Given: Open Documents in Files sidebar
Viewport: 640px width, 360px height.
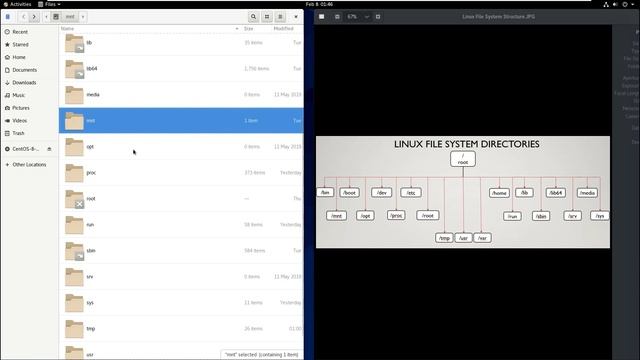Looking at the screenshot, I should click(x=29, y=70).
